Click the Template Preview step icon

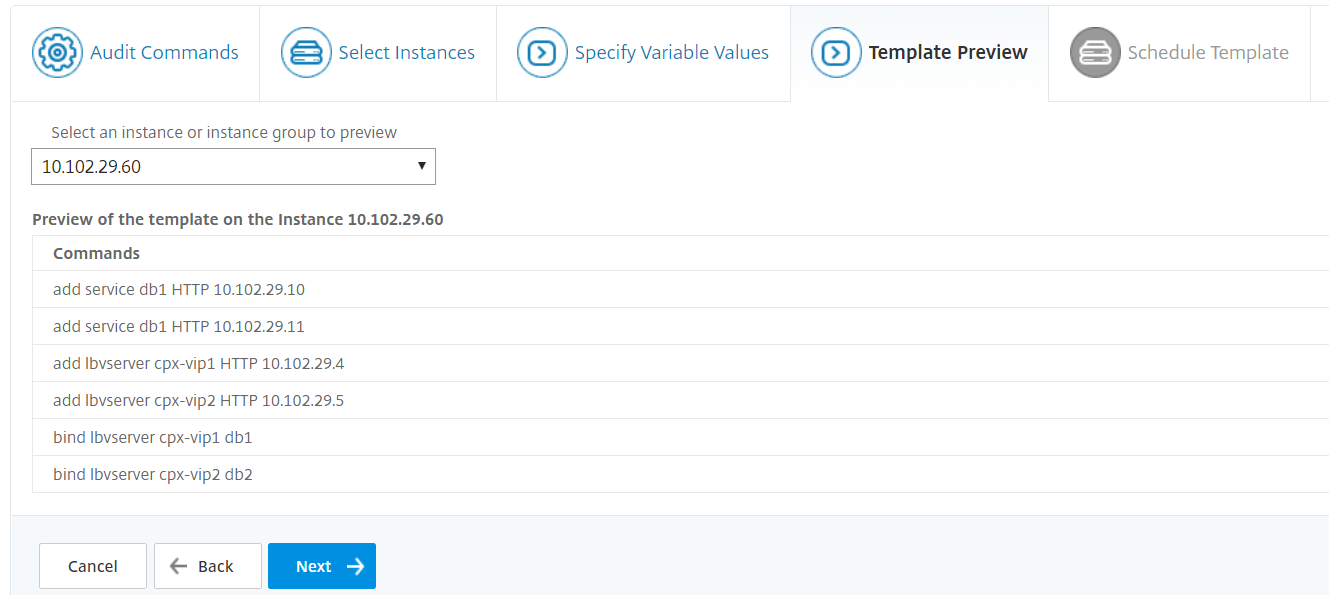click(x=836, y=53)
